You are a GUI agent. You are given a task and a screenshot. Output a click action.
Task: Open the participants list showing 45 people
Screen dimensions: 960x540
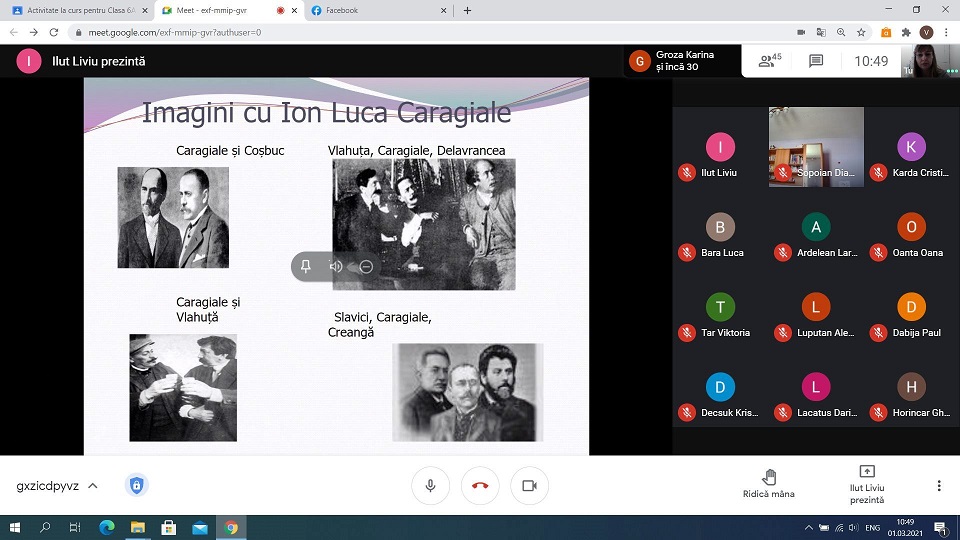click(x=770, y=61)
